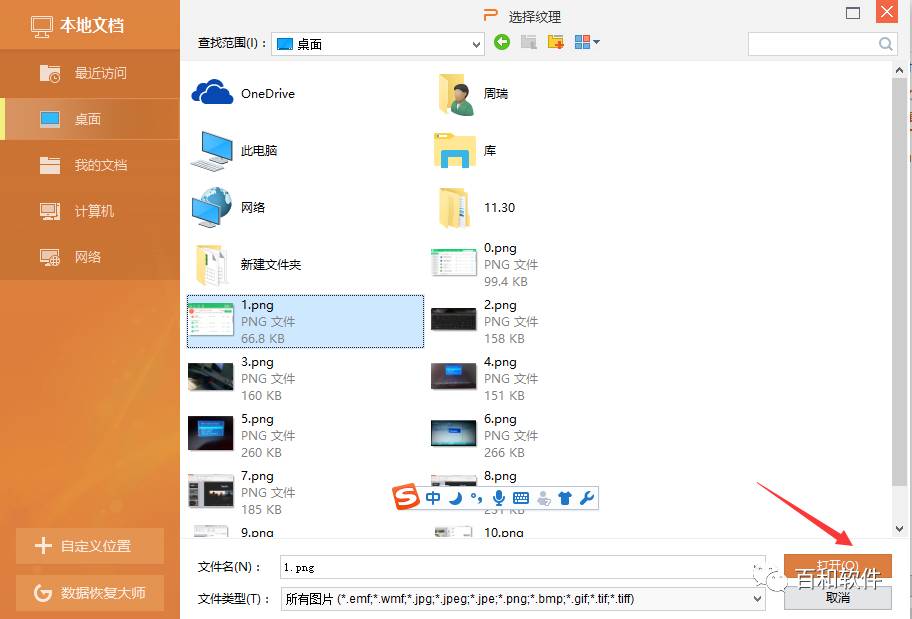
Task: Select the 库 libraries folder
Action: (465, 151)
